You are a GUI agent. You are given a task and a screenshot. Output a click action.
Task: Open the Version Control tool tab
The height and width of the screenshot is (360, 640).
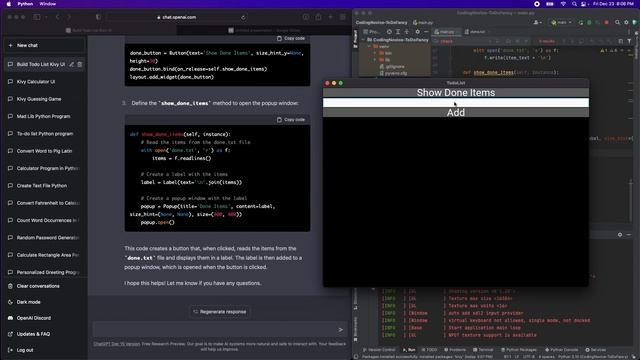pyautogui.click(x=378, y=350)
